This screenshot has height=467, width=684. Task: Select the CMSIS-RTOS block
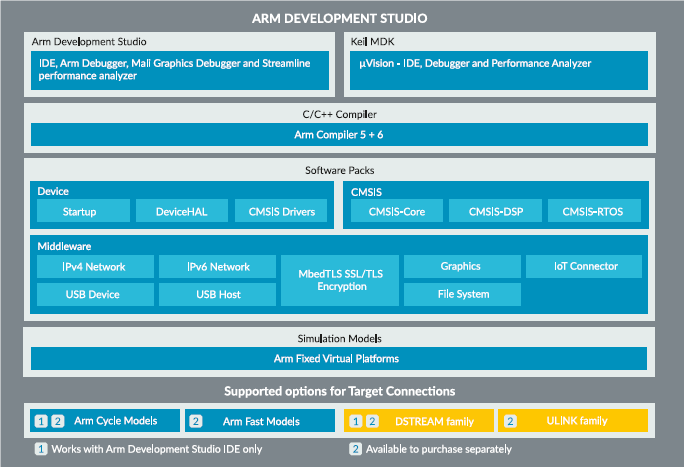(x=594, y=211)
